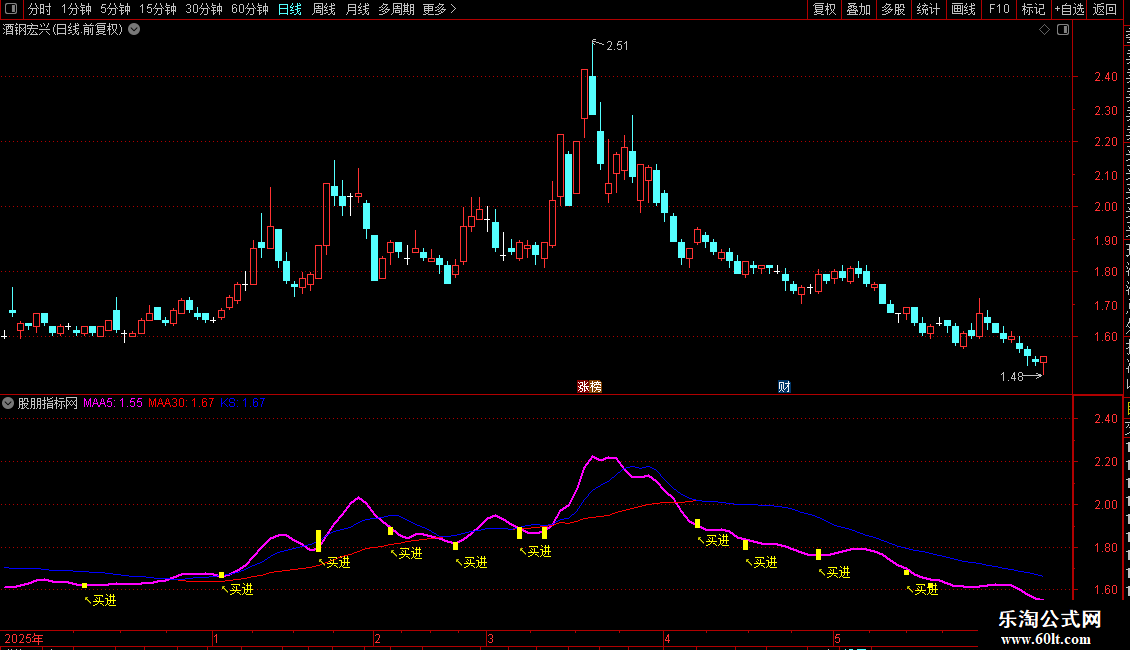The height and width of the screenshot is (650, 1130).
Task: Open the 多股 multi-stock view
Action: pyautogui.click(x=893, y=9)
